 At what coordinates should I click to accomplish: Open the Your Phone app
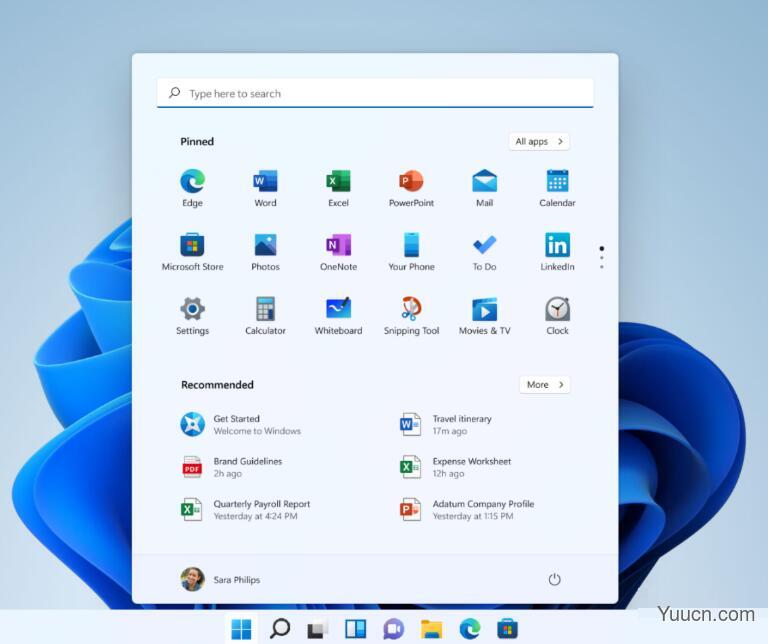pyautogui.click(x=411, y=252)
